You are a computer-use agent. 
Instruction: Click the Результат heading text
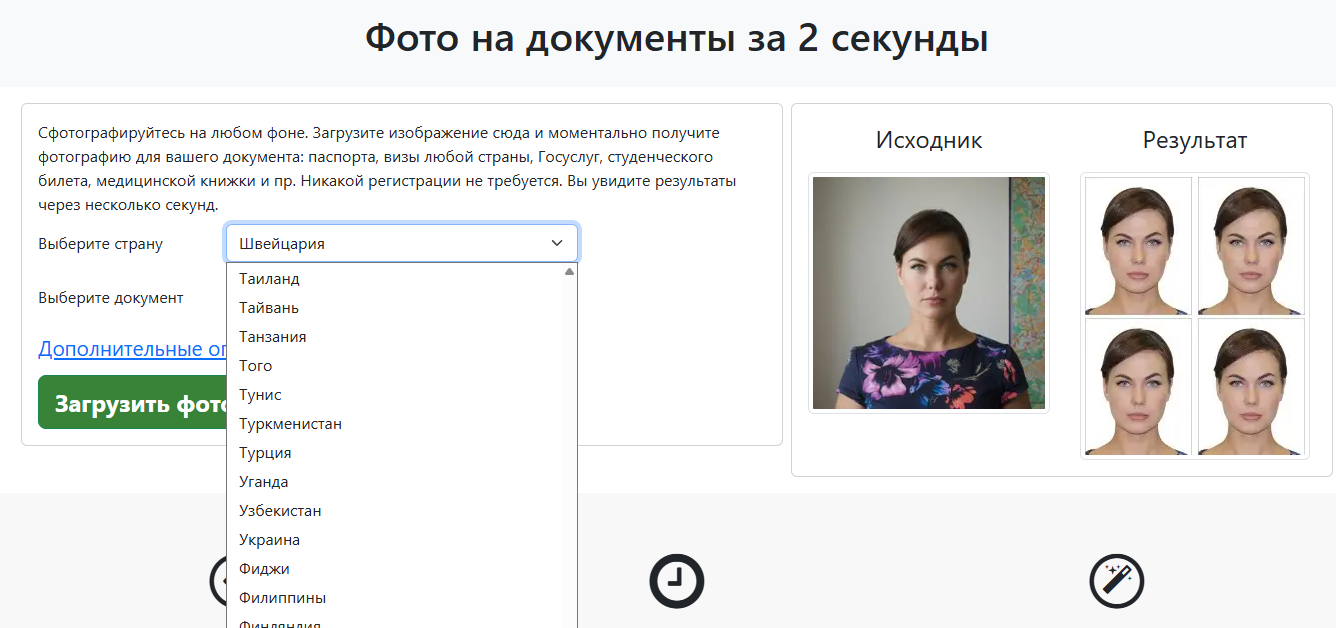tap(1195, 141)
